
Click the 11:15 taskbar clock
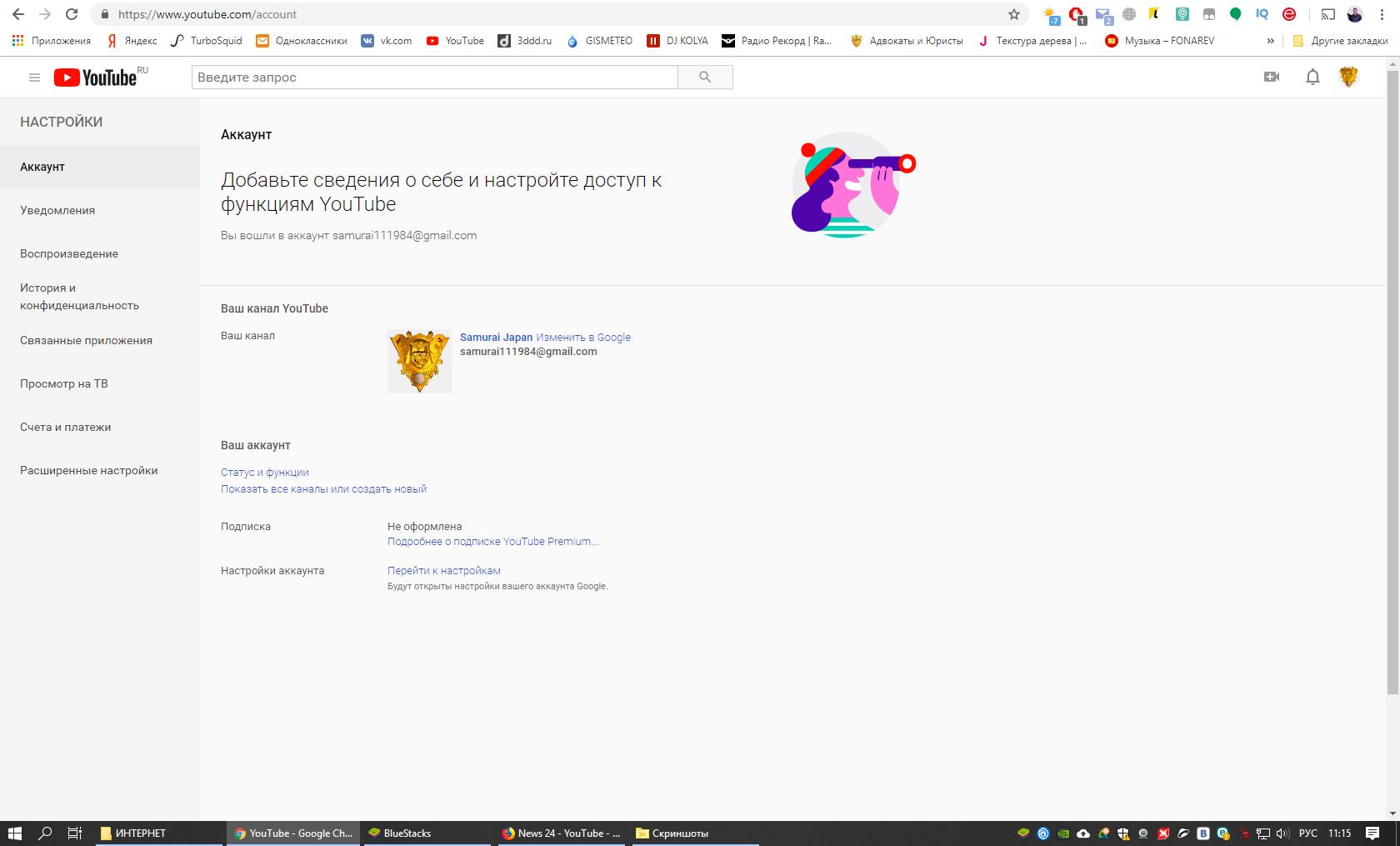point(1340,833)
